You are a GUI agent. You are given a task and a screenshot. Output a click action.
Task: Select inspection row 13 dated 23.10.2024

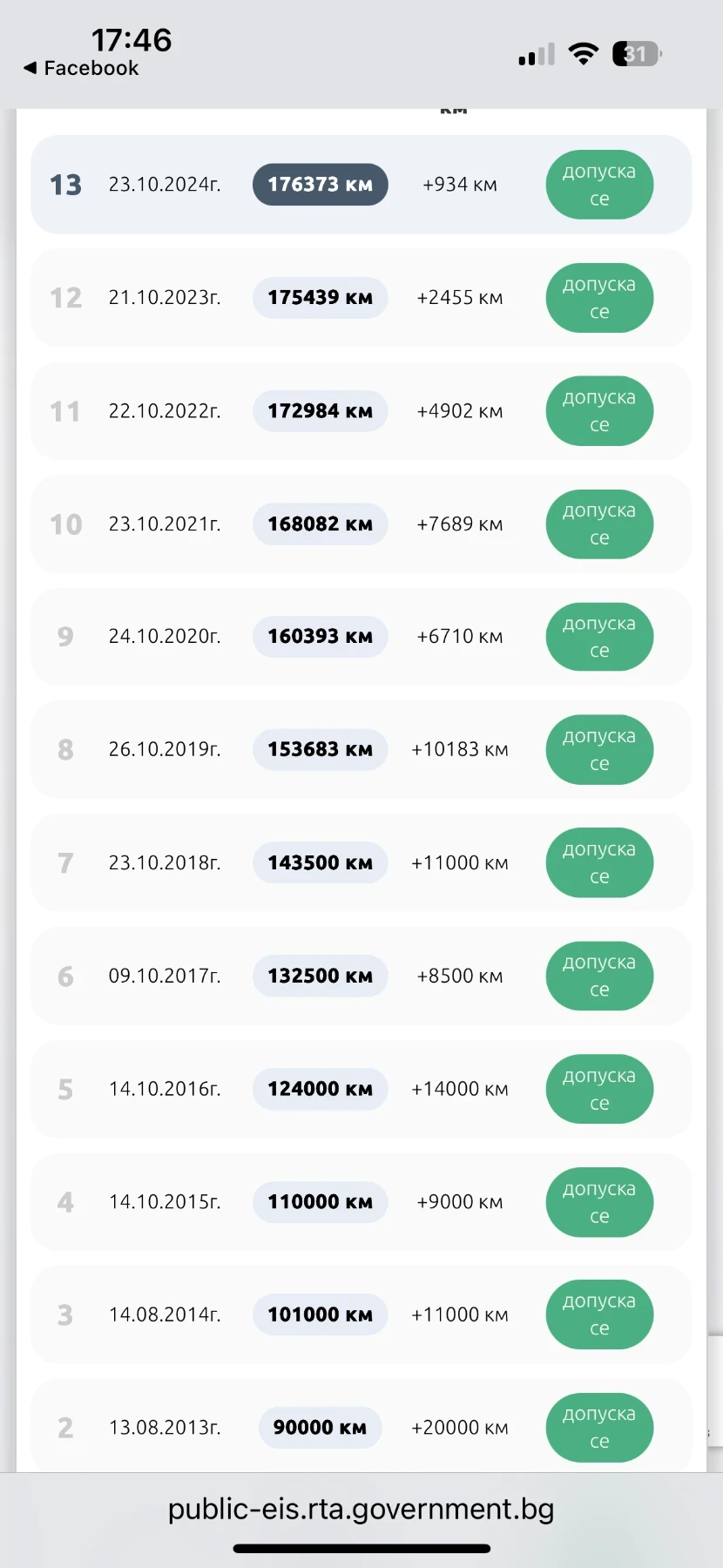pyautogui.click(x=361, y=185)
